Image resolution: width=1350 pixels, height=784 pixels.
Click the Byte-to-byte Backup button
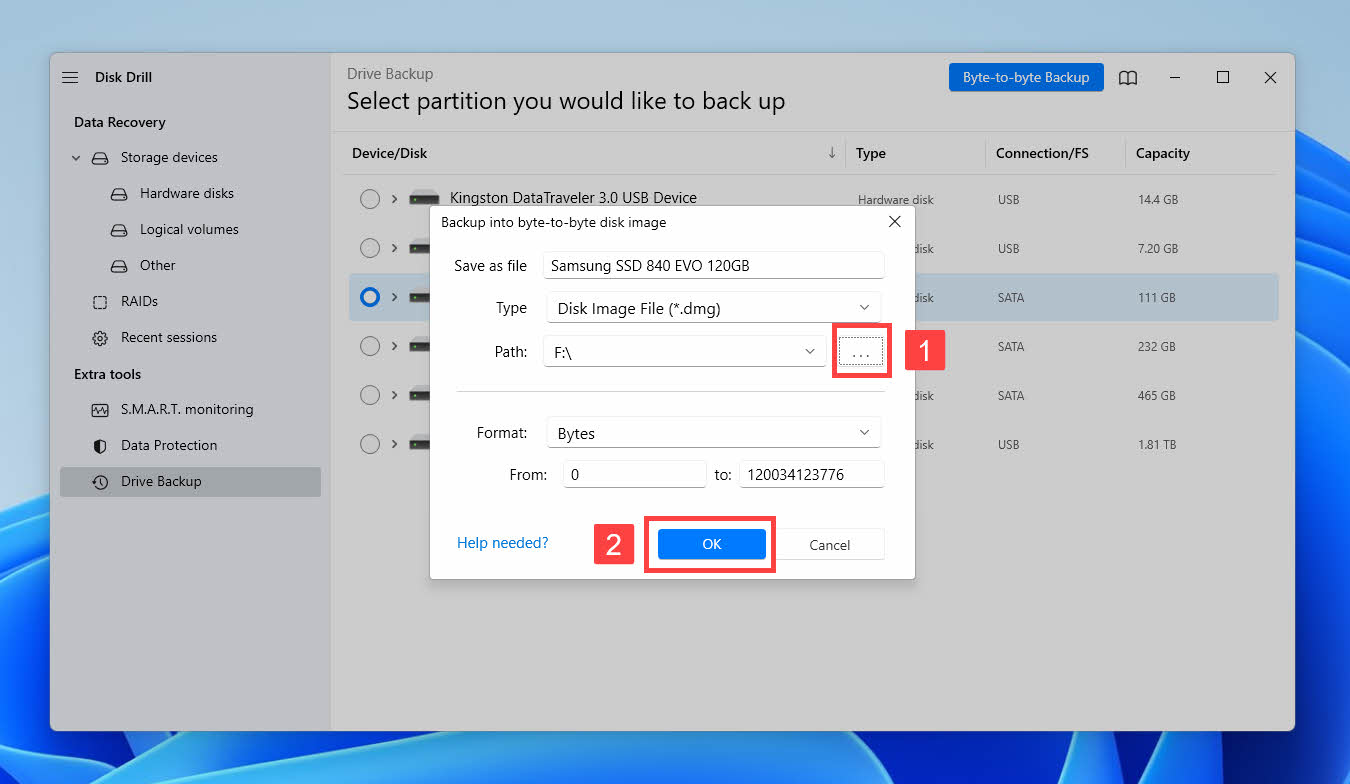pos(1026,77)
